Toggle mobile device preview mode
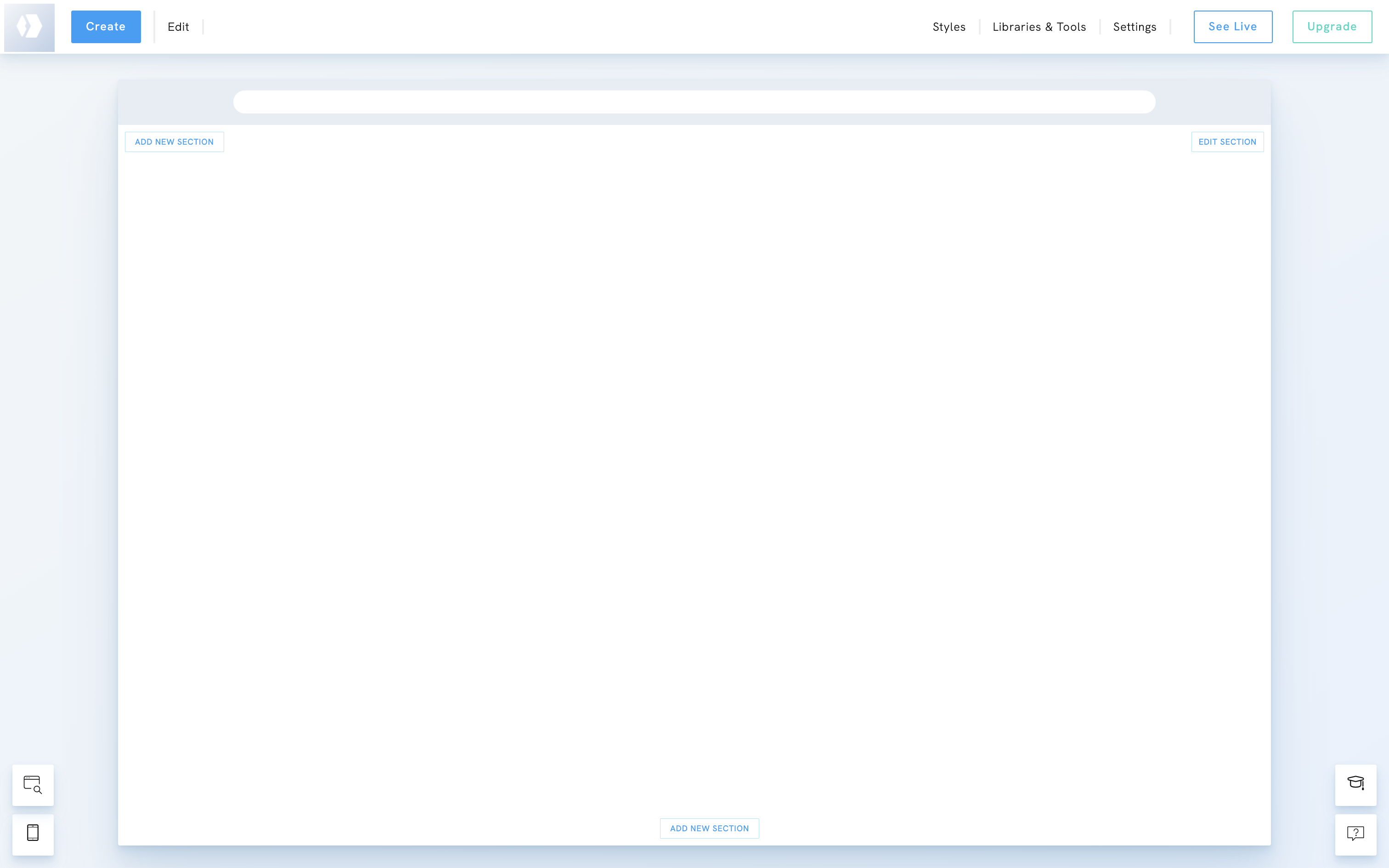The height and width of the screenshot is (868, 1389). (x=33, y=834)
